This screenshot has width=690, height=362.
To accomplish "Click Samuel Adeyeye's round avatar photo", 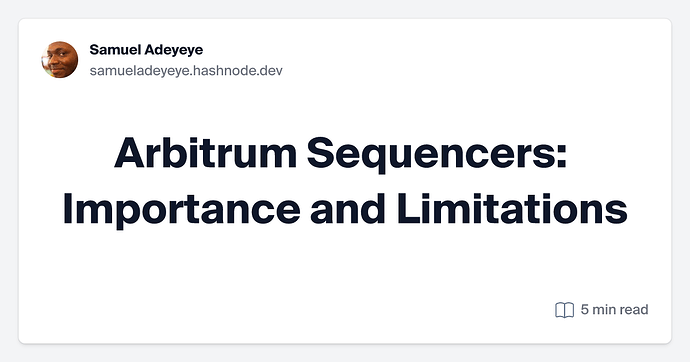I will (x=60, y=60).
